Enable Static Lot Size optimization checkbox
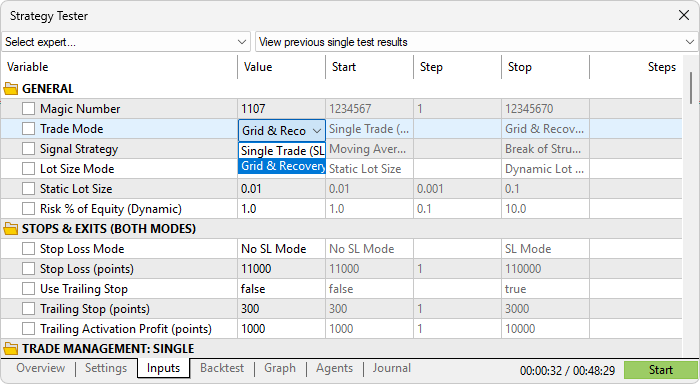The image size is (700, 384). [x=28, y=189]
